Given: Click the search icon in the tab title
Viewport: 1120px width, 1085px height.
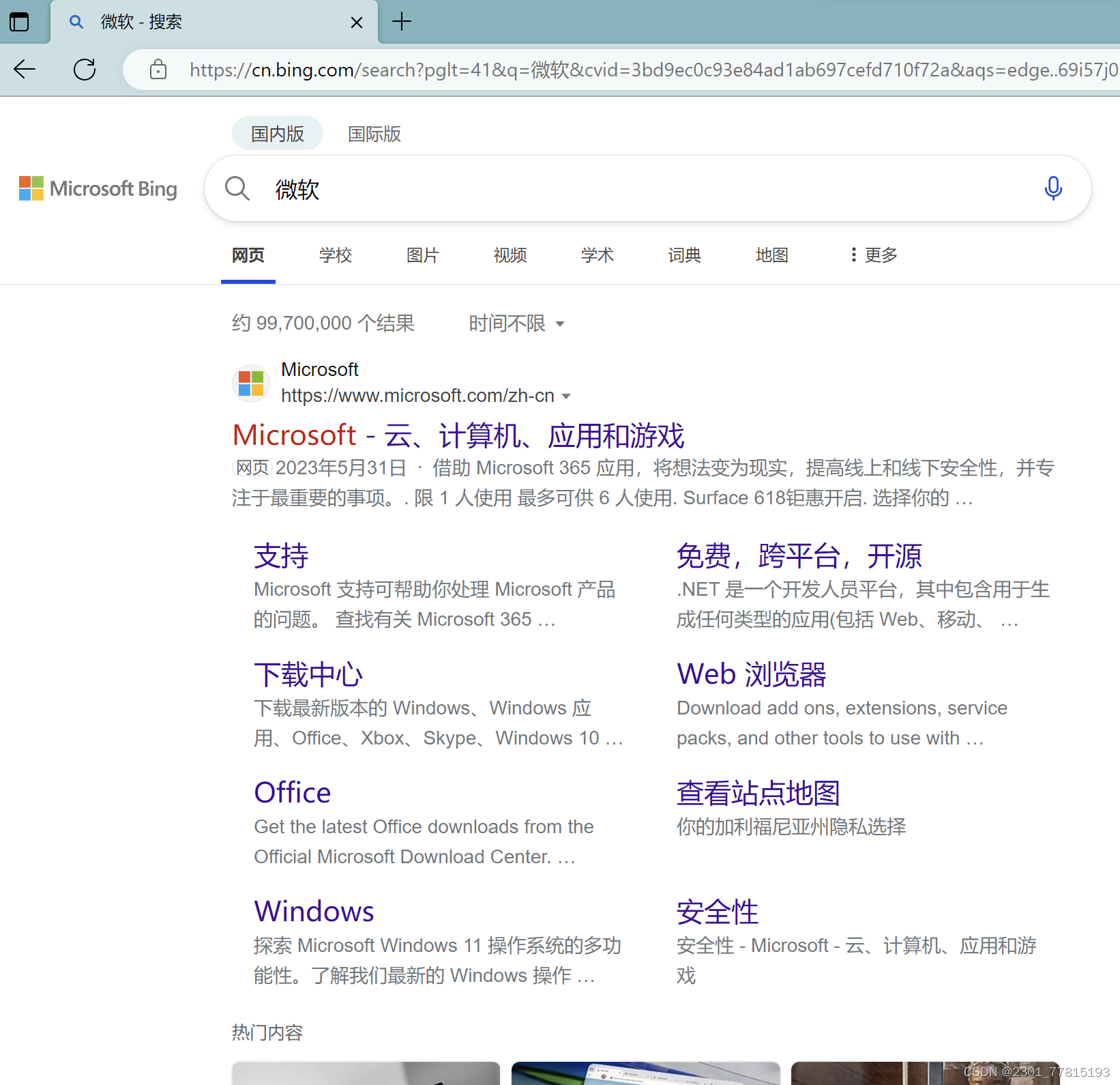Looking at the screenshot, I should coord(76,22).
